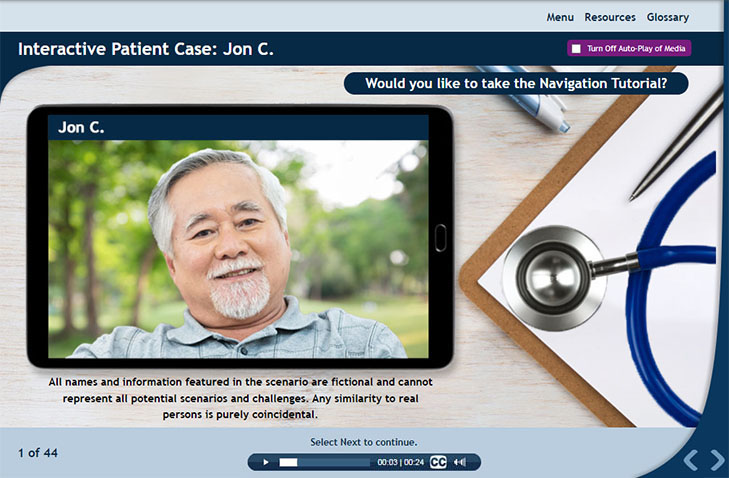Go to the next slide arrow
This screenshot has height=478, width=729.
(x=718, y=460)
